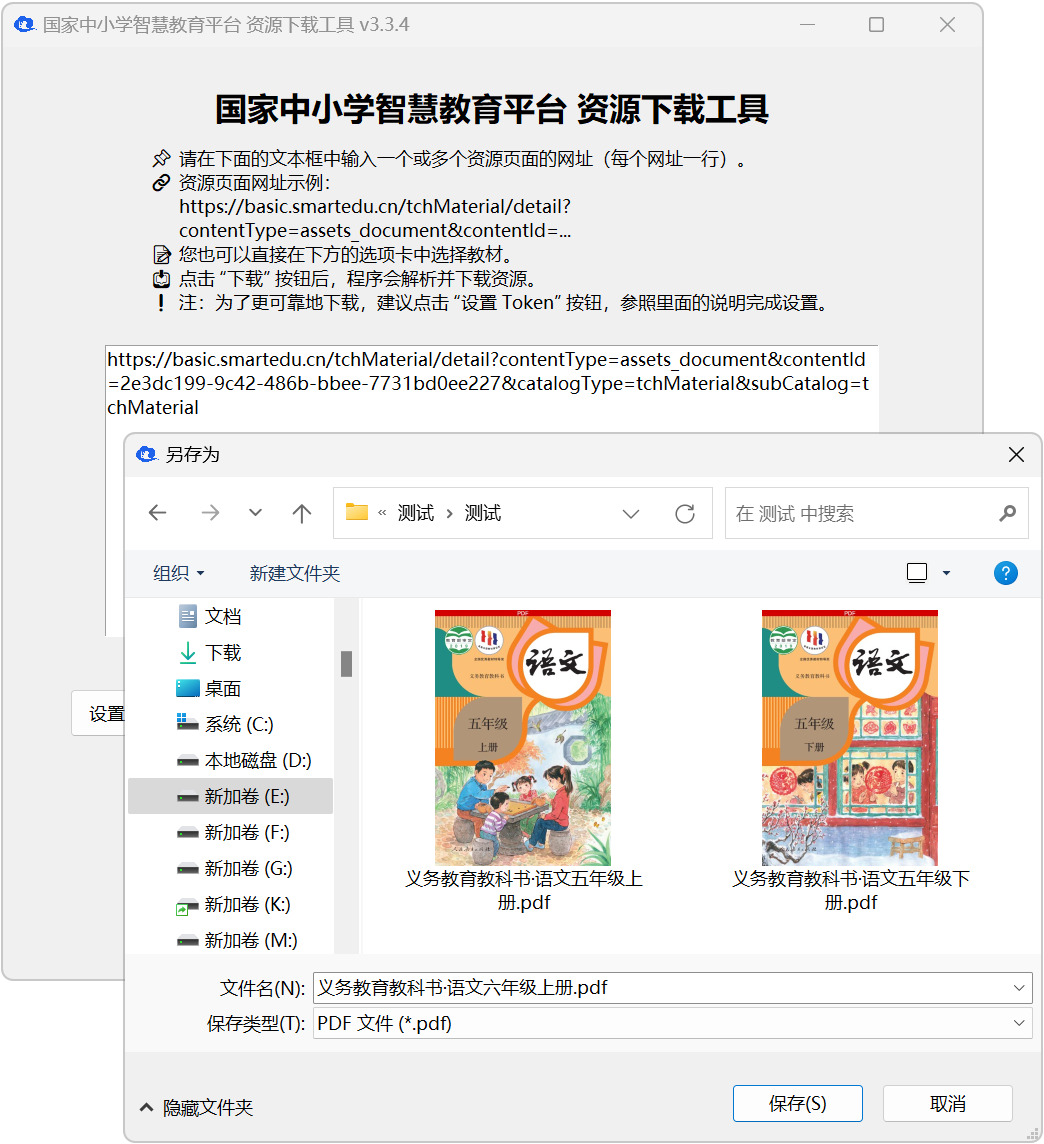Select 新加卷 (G:) drive

click(x=231, y=868)
